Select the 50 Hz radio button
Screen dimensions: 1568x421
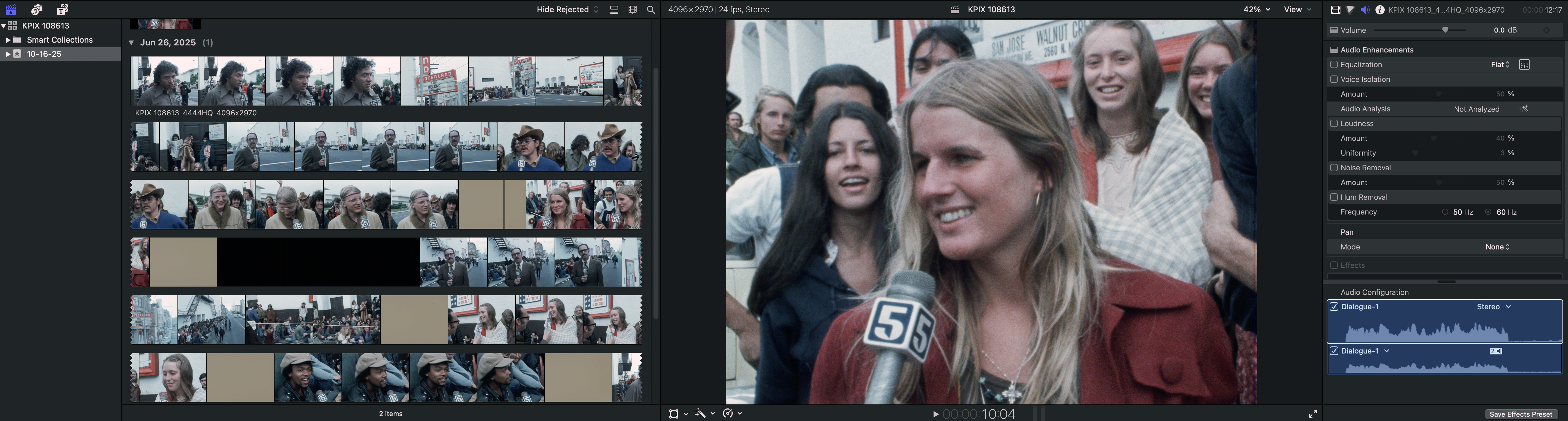(x=1445, y=212)
